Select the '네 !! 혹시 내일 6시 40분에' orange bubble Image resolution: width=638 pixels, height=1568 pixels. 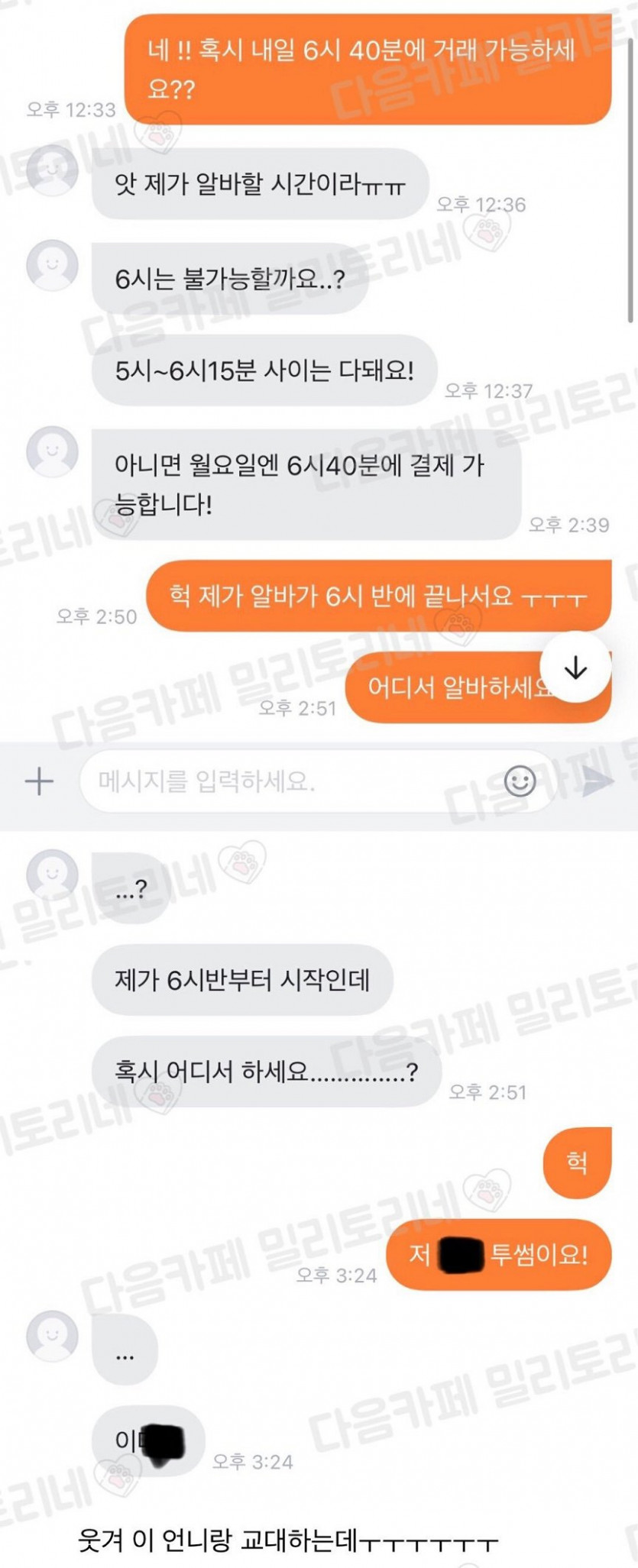pyautogui.click(x=368, y=70)
